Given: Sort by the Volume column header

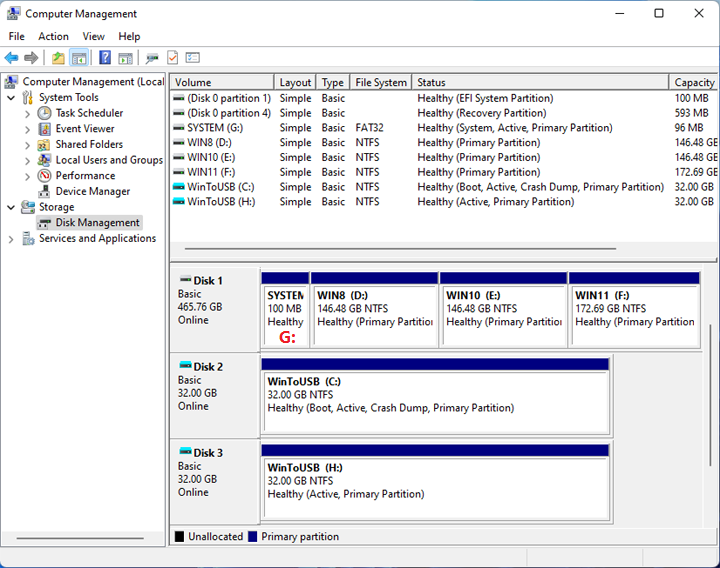Looking at the screenshot, I should tap(222, 82).
